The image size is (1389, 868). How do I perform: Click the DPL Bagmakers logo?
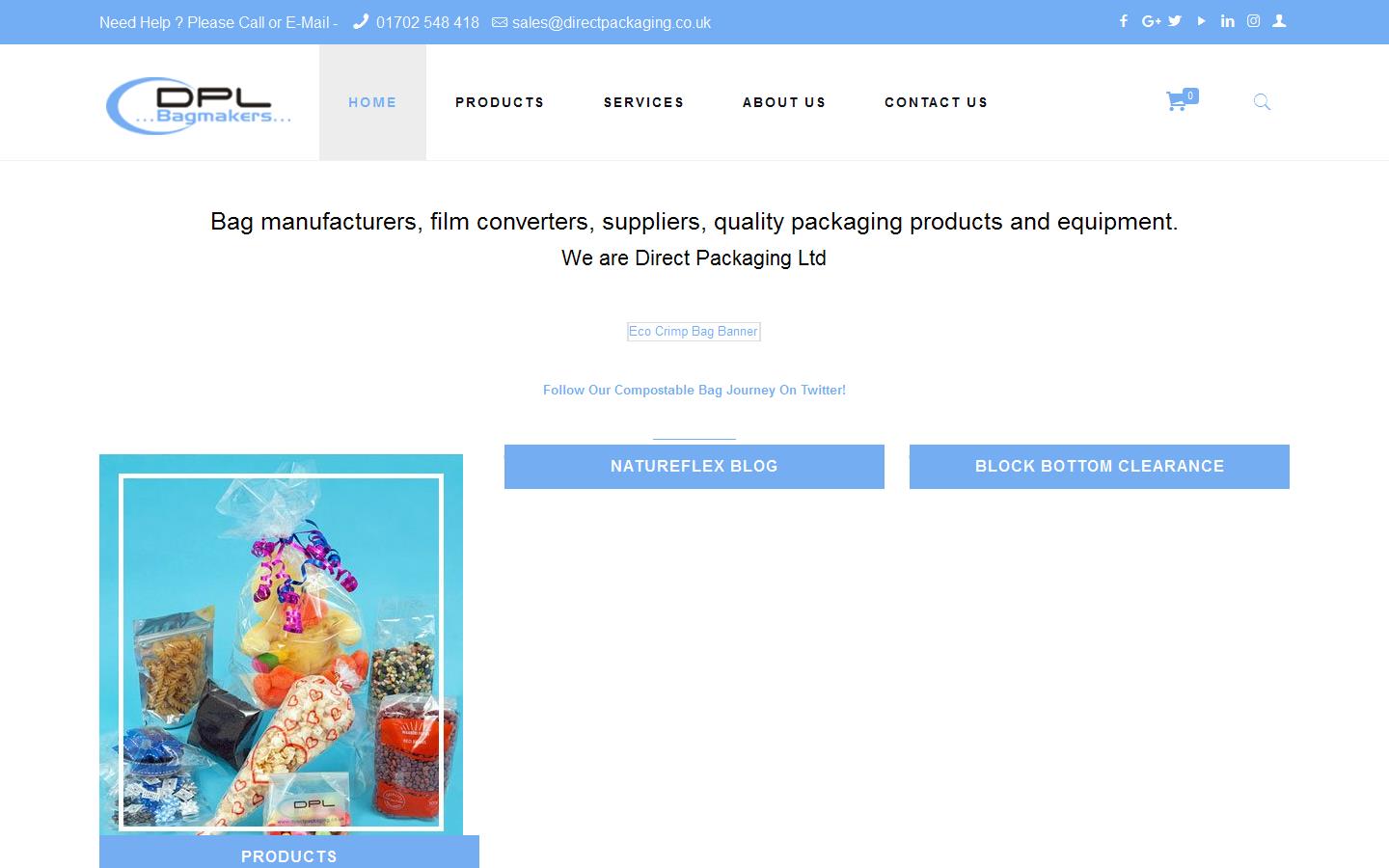tap(199, 104)
